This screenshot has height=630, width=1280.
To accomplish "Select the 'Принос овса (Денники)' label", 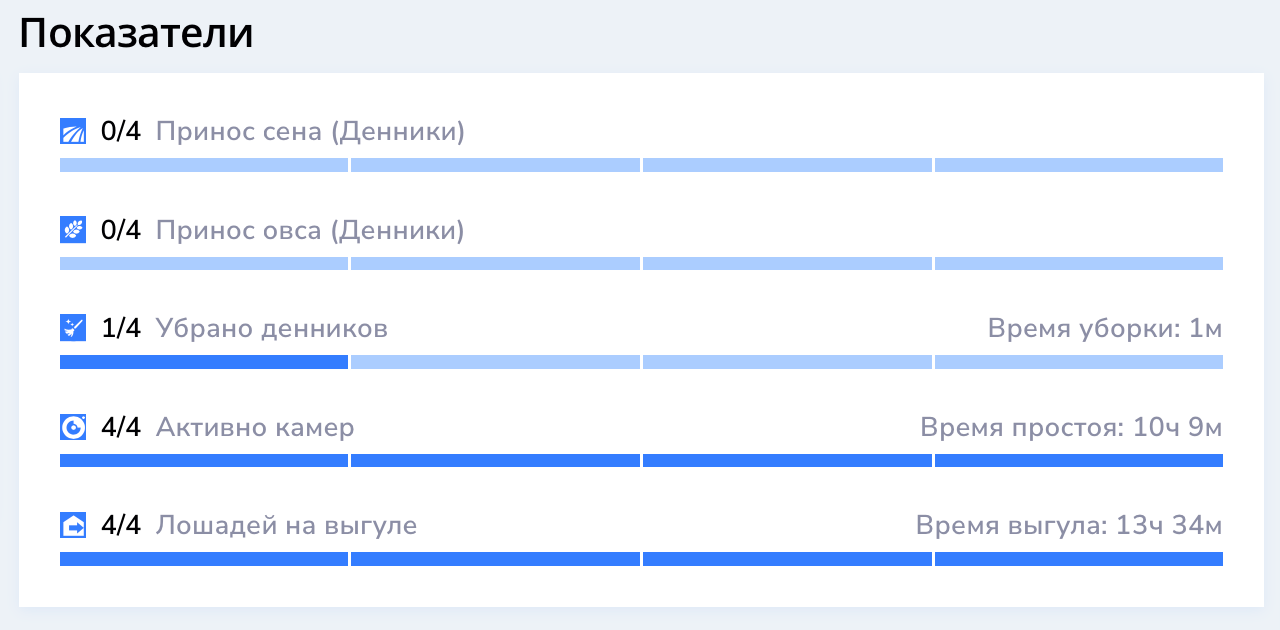I will [310, 230].
